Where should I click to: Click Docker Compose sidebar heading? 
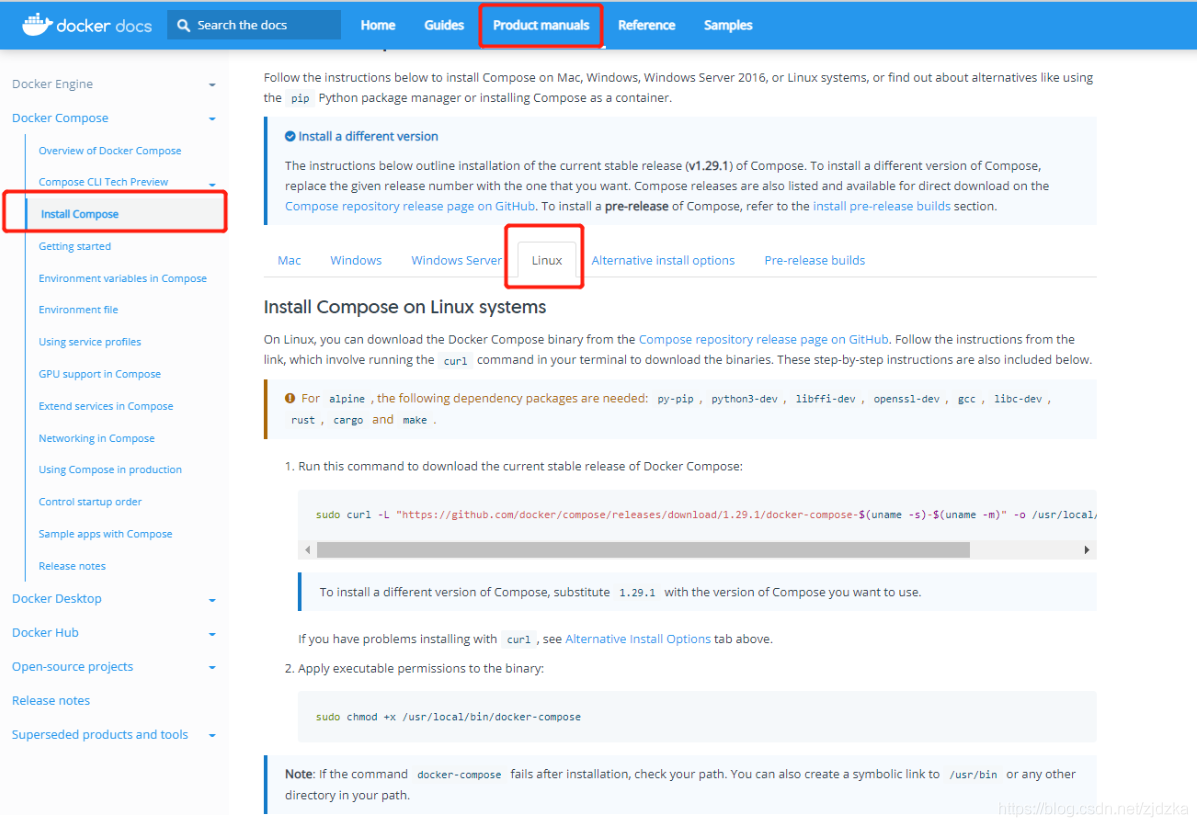coord(60,118)
